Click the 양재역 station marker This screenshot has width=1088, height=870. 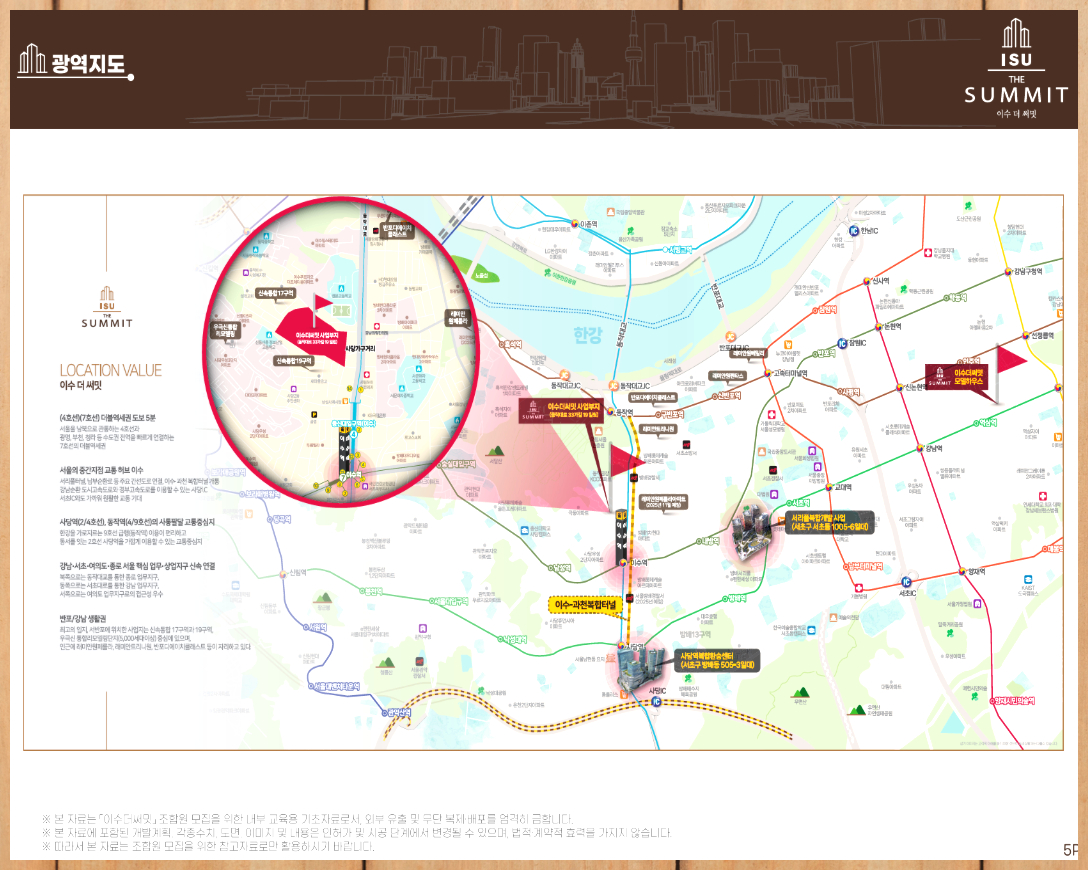point(962,572)
